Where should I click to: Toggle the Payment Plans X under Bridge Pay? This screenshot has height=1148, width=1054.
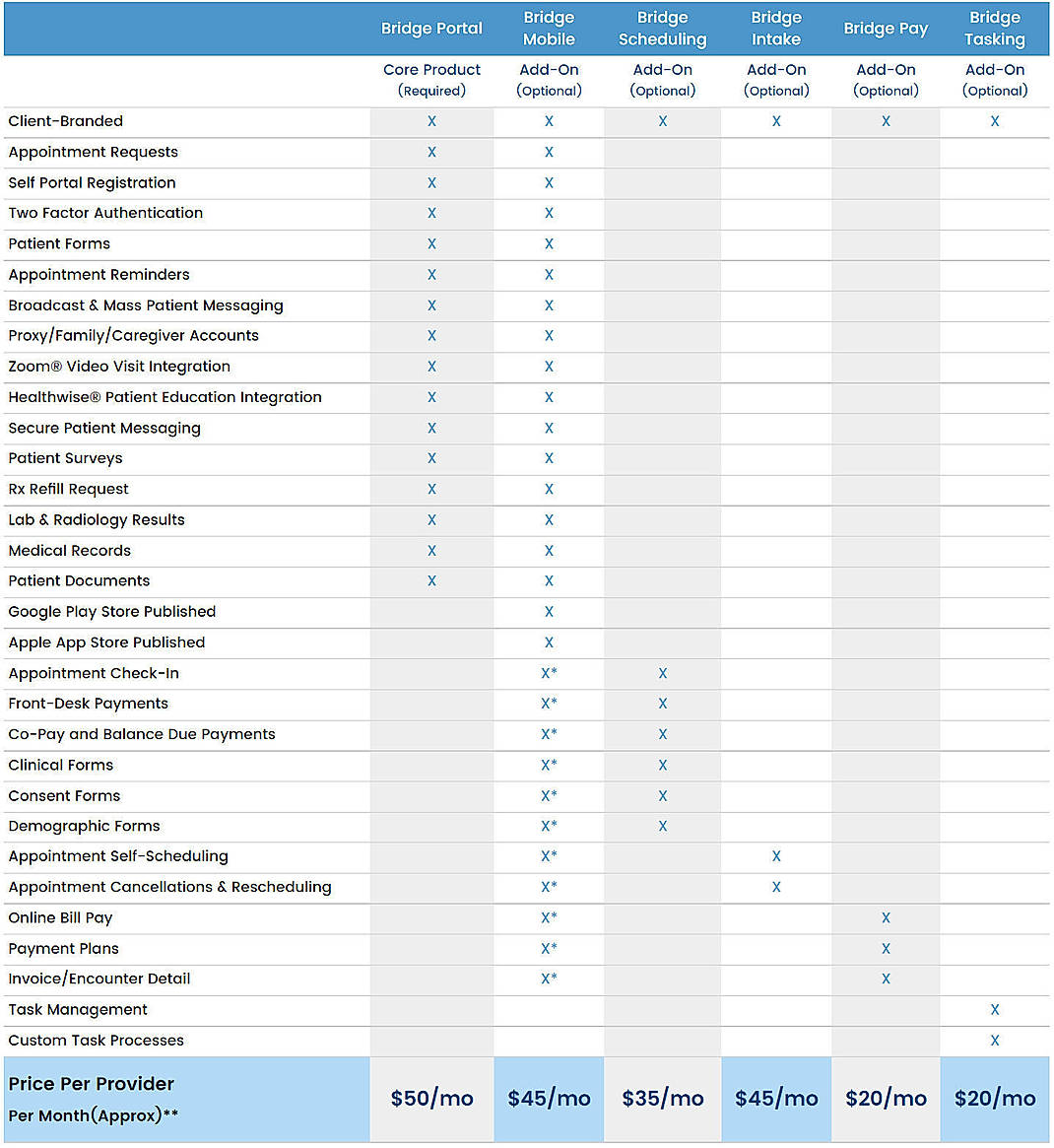point(886,948)
